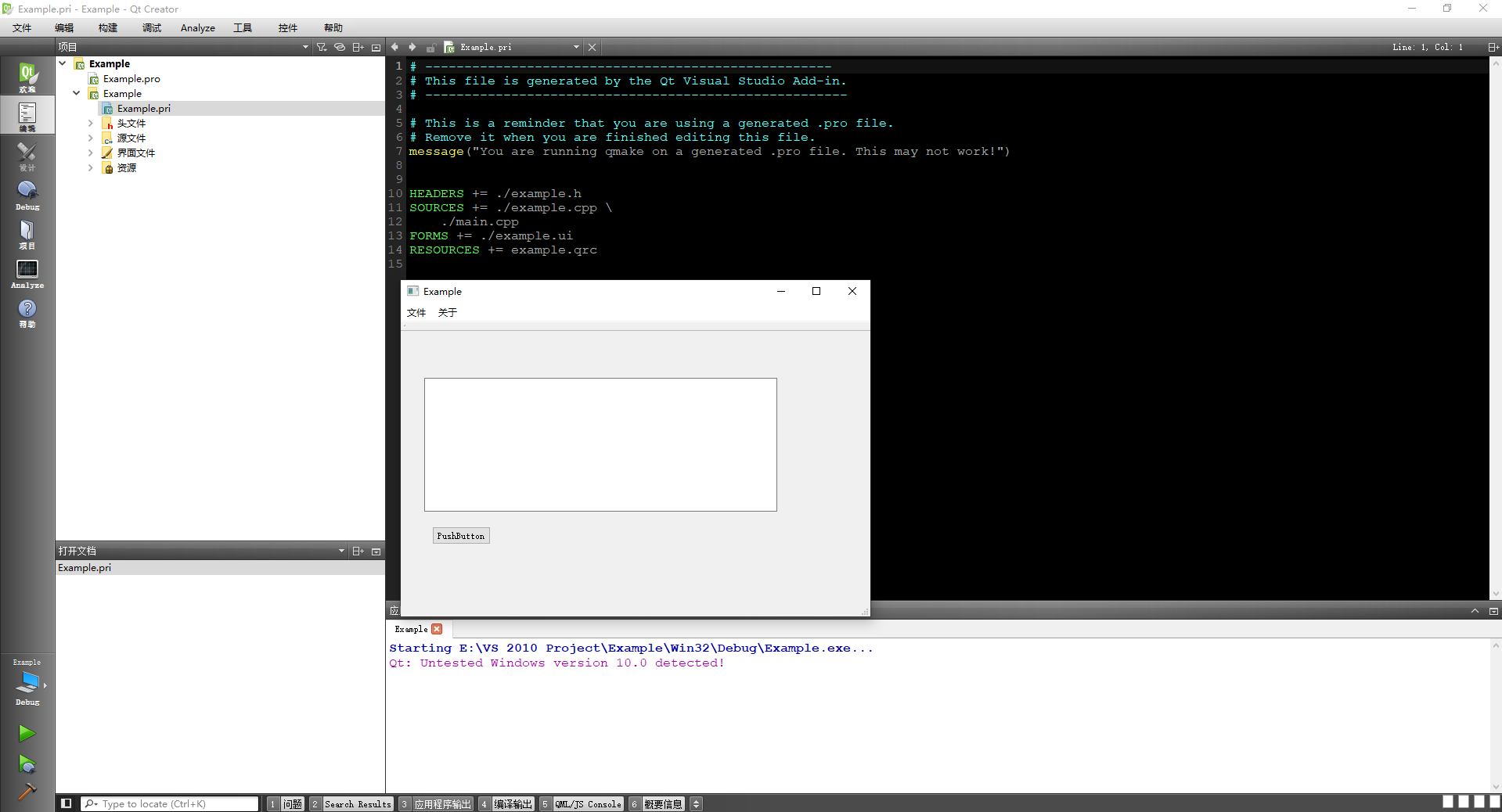Click the green Run button
Viewport: 1502px width, 812px height.
(x=27, y=733)
